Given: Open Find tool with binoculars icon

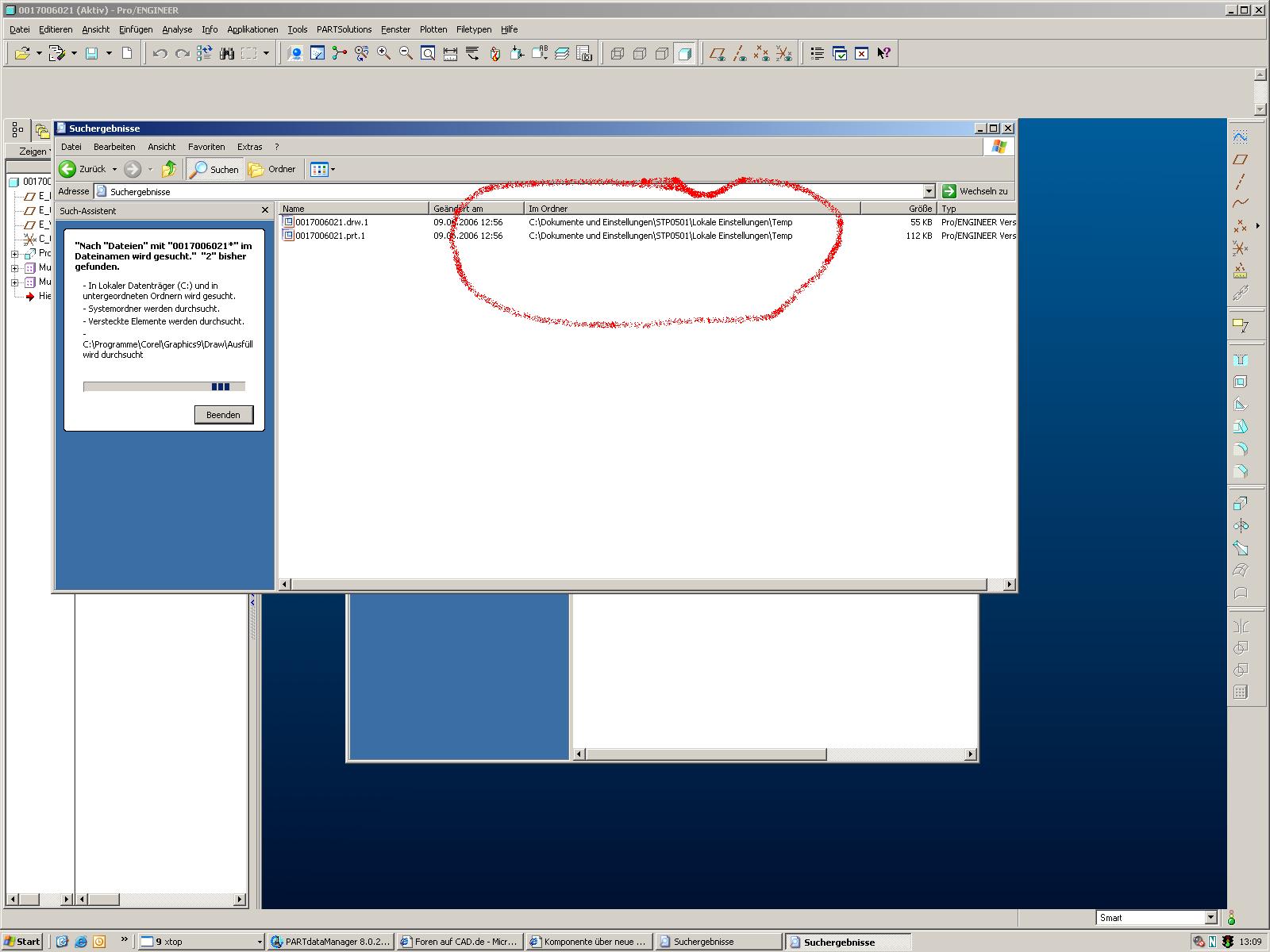Looking at the screenshot, I should coord(226,53).
